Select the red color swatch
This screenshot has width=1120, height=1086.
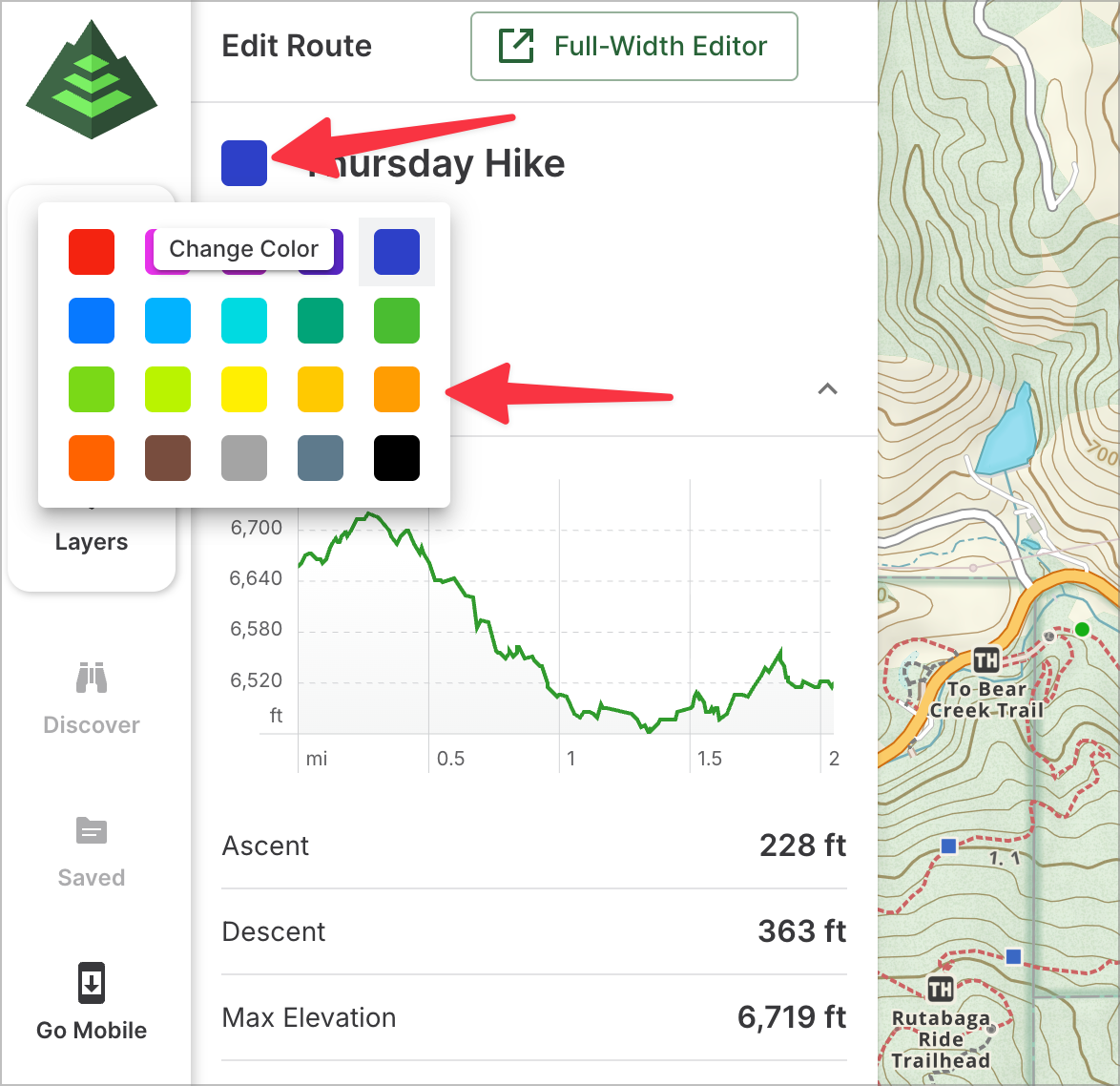click(92, 252)
